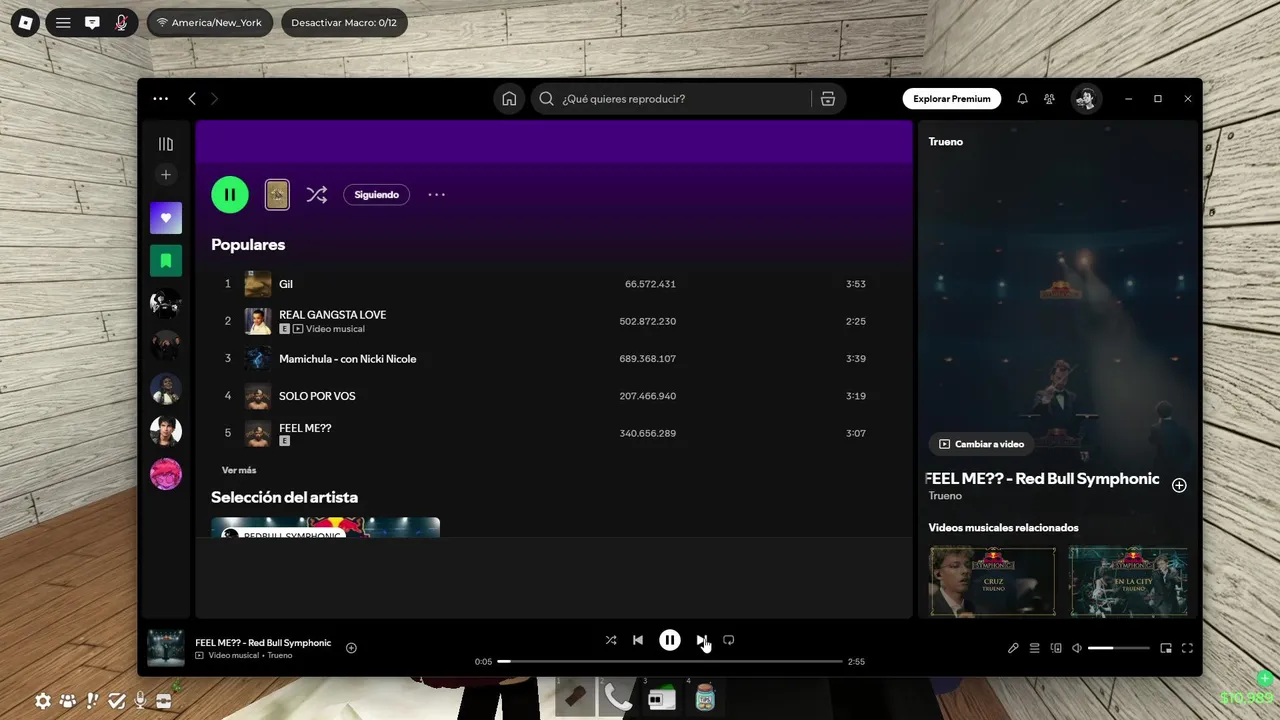Open the notifications bell

click(1022, 99)
